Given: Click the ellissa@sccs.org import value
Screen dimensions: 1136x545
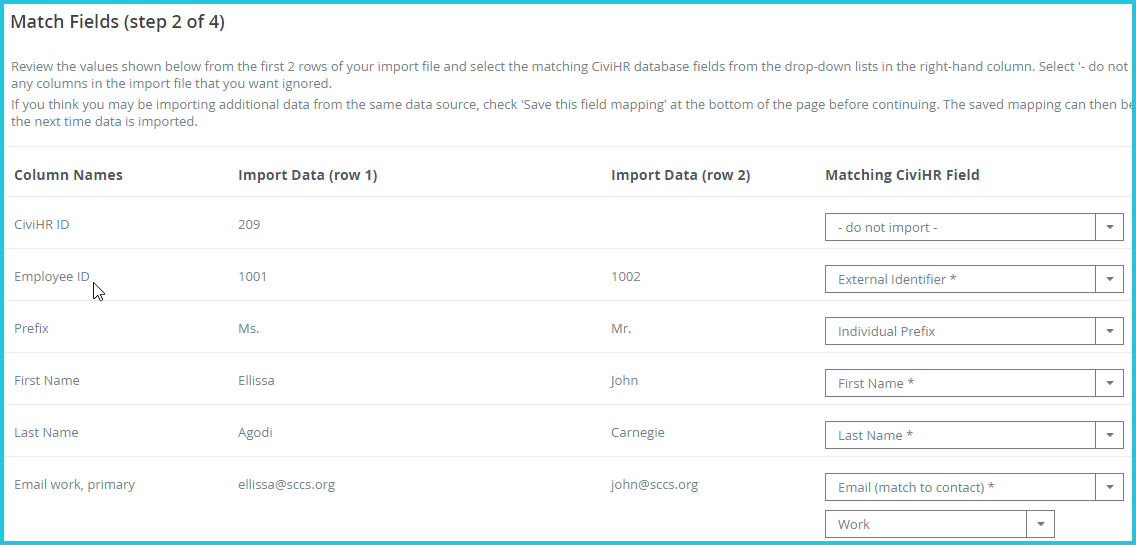Looking at the screenshot, I should (x=286, y=484).
